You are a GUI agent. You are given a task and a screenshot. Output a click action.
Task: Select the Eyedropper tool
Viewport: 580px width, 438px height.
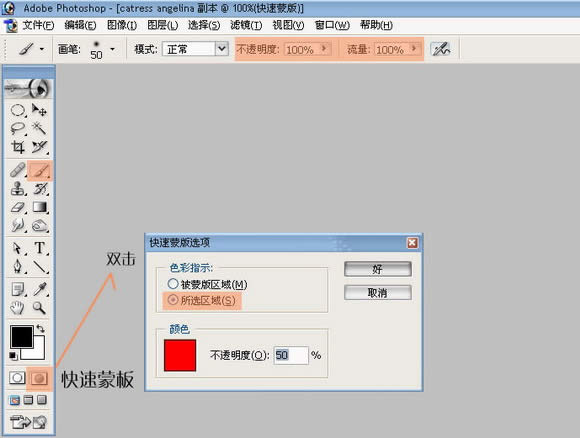[40, 289]
